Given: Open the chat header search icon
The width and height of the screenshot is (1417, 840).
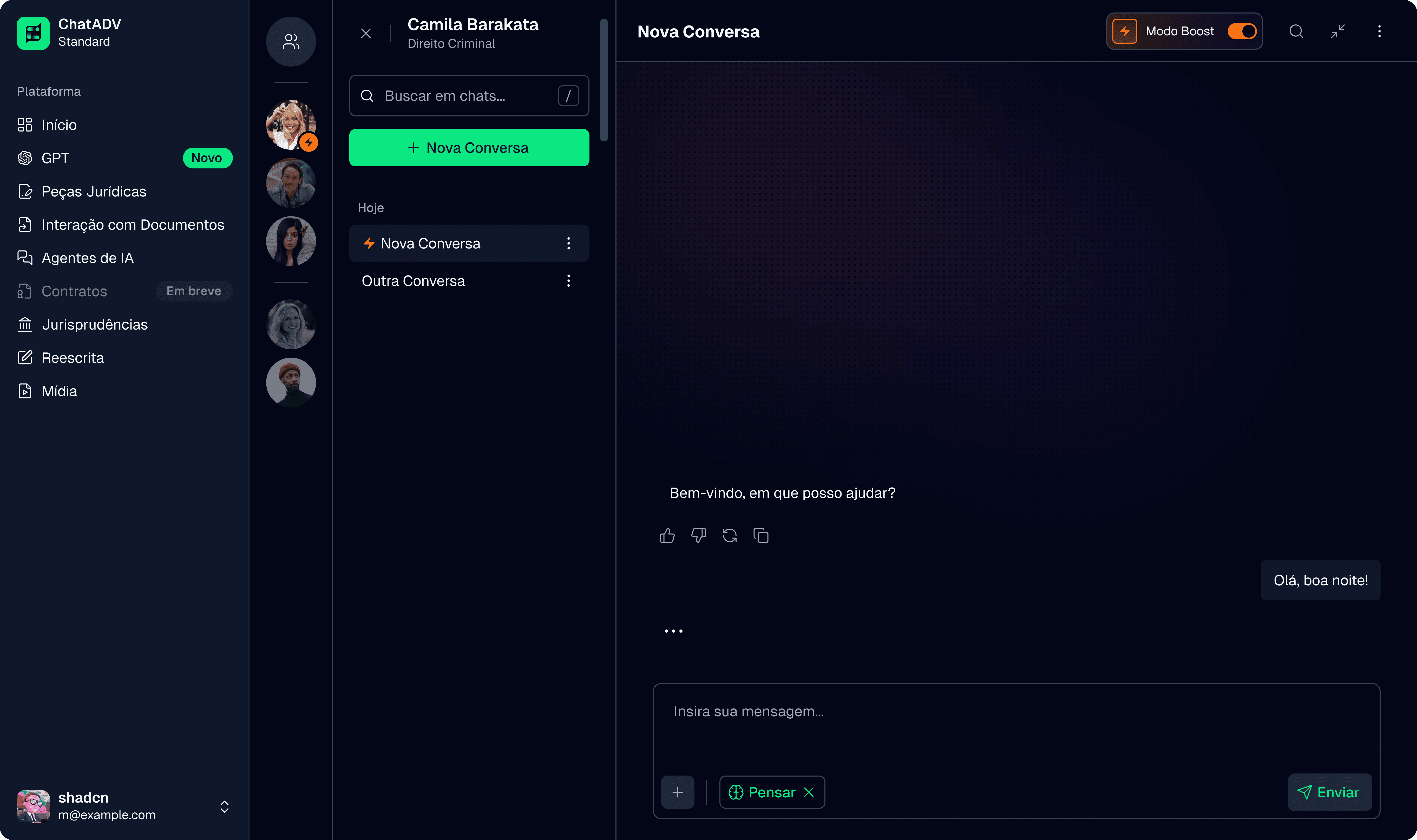Looking at the screenshot, I should click(1296, 32).
